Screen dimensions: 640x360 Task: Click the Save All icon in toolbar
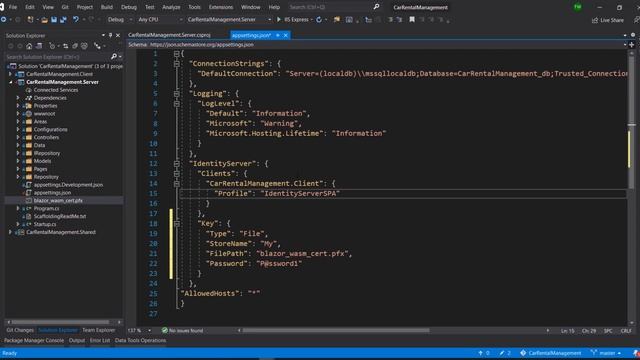[63, 20]
